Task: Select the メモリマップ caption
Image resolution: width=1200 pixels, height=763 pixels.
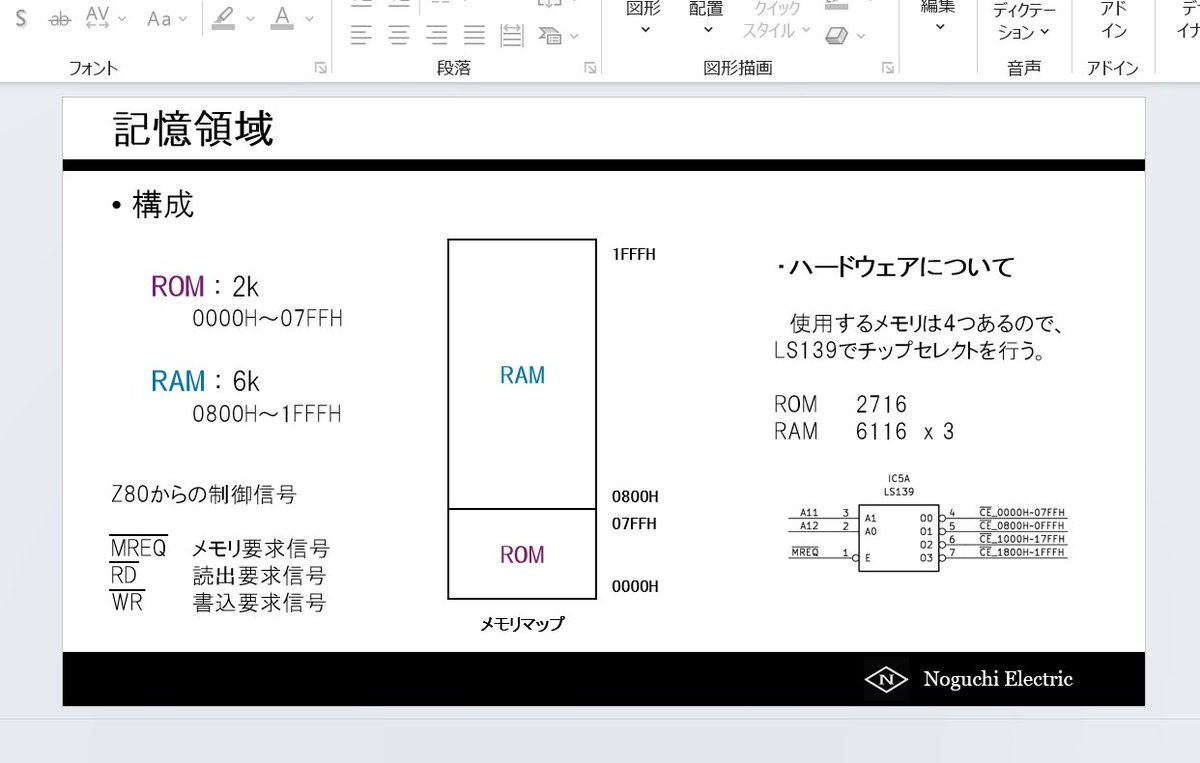Action: tap(522, 624)
